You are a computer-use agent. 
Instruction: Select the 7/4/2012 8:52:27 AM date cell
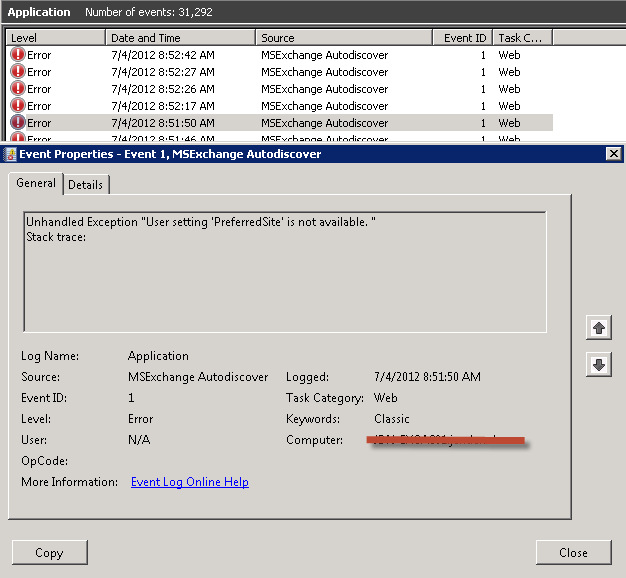coord(163,72)
